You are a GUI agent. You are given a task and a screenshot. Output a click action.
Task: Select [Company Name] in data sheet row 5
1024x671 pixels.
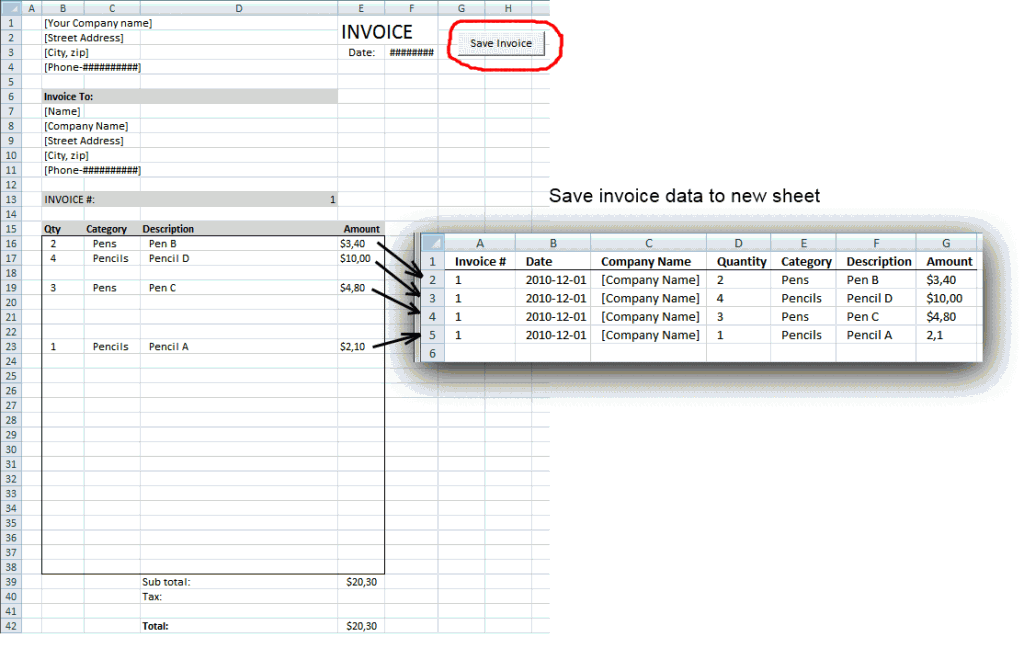650,335
